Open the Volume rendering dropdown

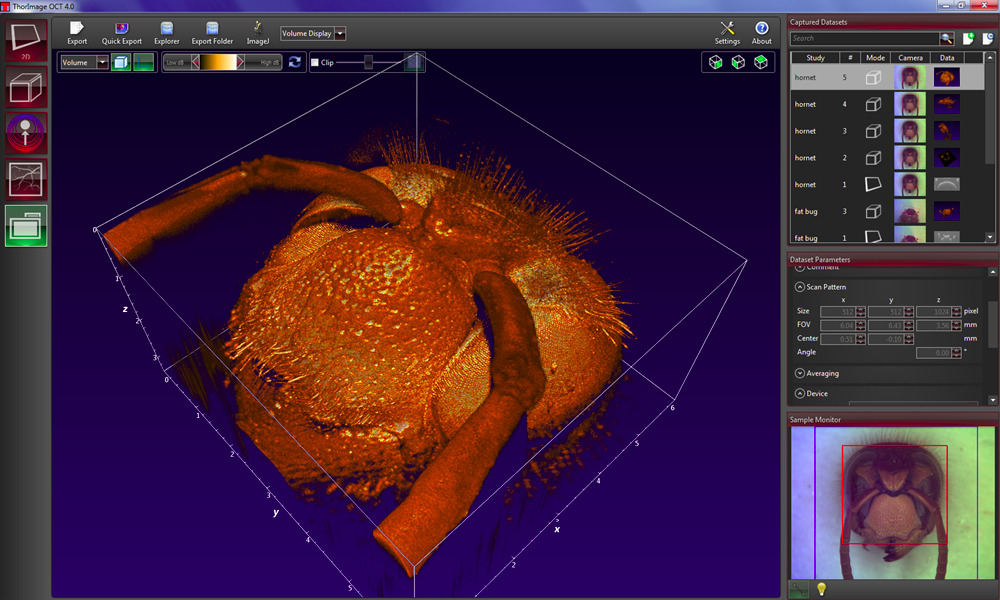tap(102, 62)
